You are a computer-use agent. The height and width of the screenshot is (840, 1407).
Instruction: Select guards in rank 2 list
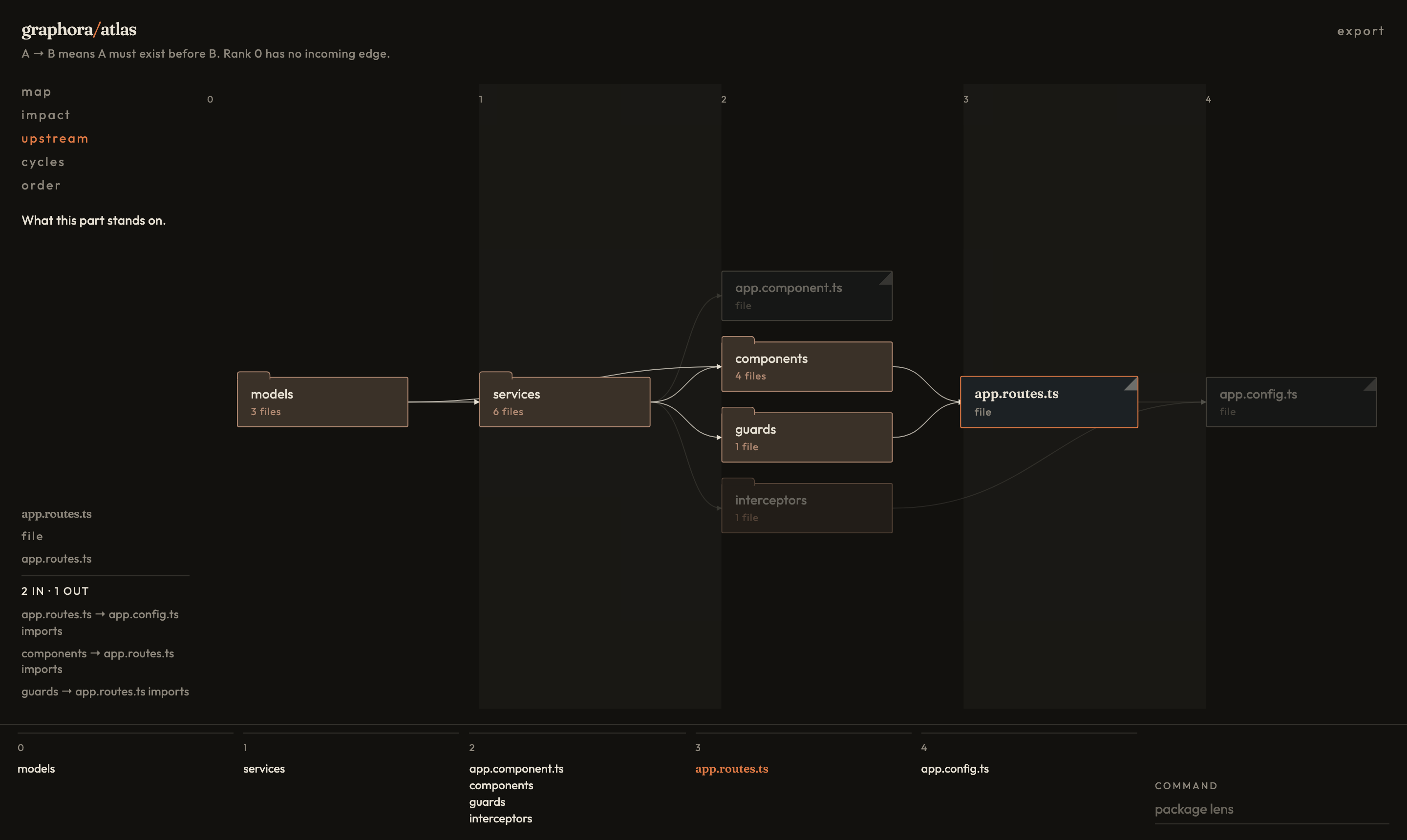click(x=487, y=802)
